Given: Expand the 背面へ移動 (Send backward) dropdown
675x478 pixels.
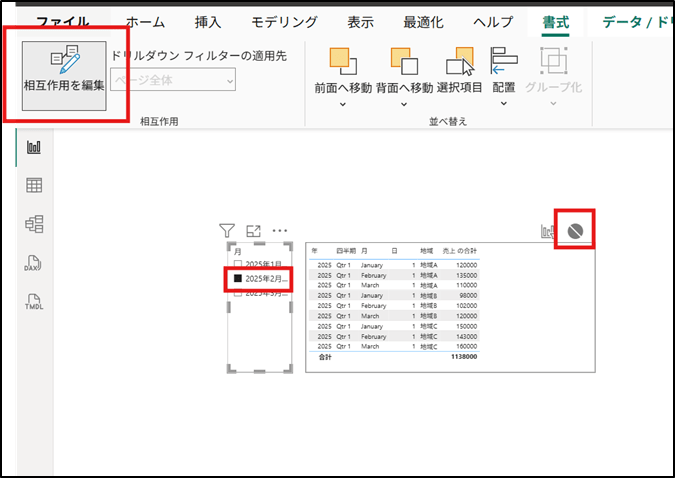Looking at the screenshot, I should [404, 103].
